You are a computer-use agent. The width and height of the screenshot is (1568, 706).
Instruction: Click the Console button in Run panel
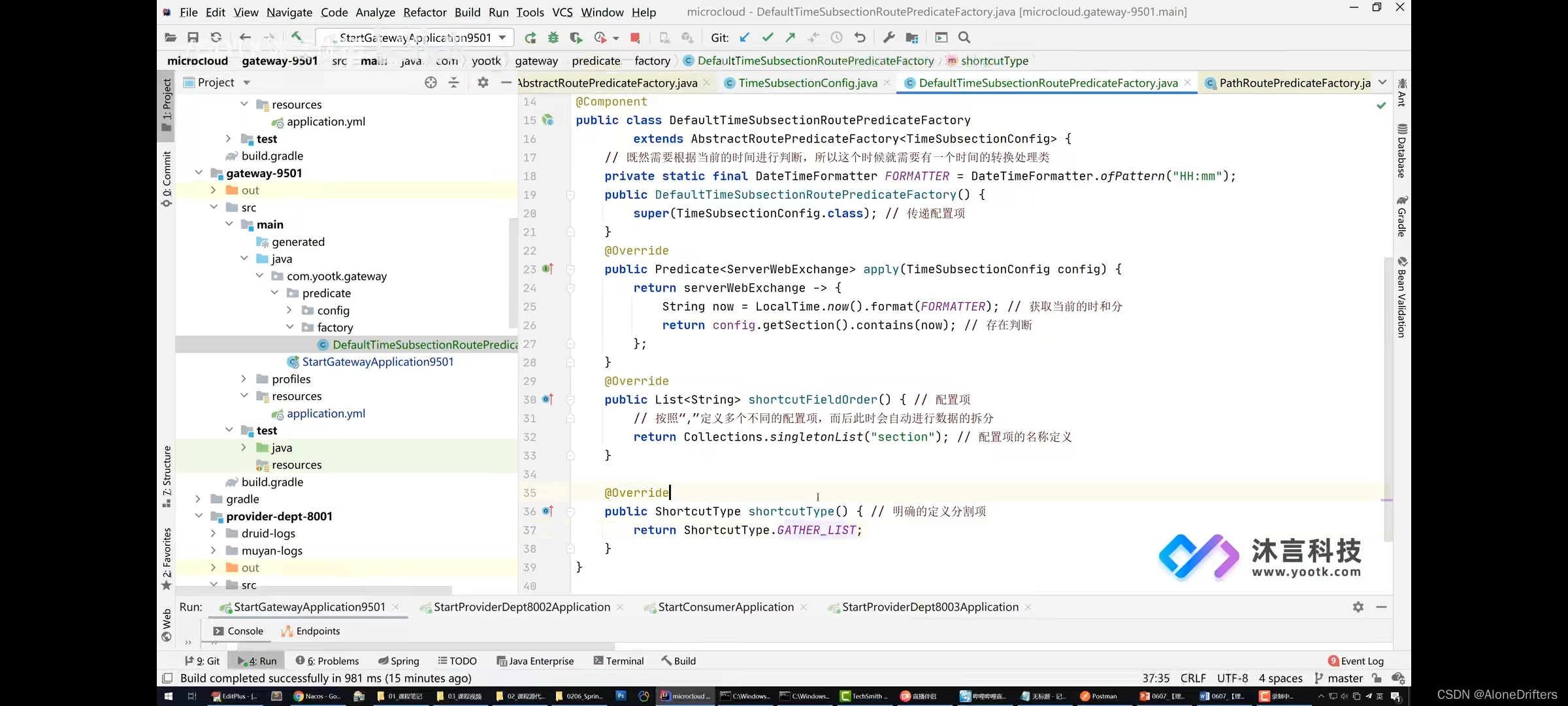[245, 631]
